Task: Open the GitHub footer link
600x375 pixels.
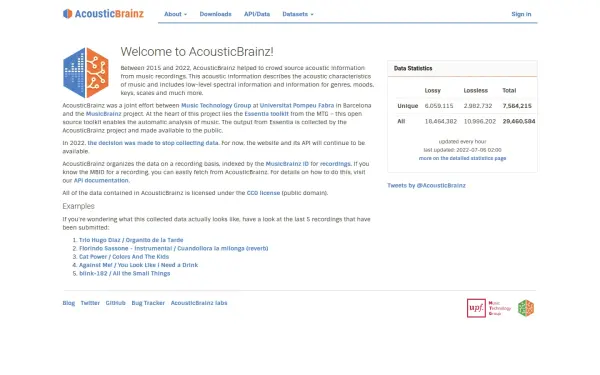Action: click(115, 303)
